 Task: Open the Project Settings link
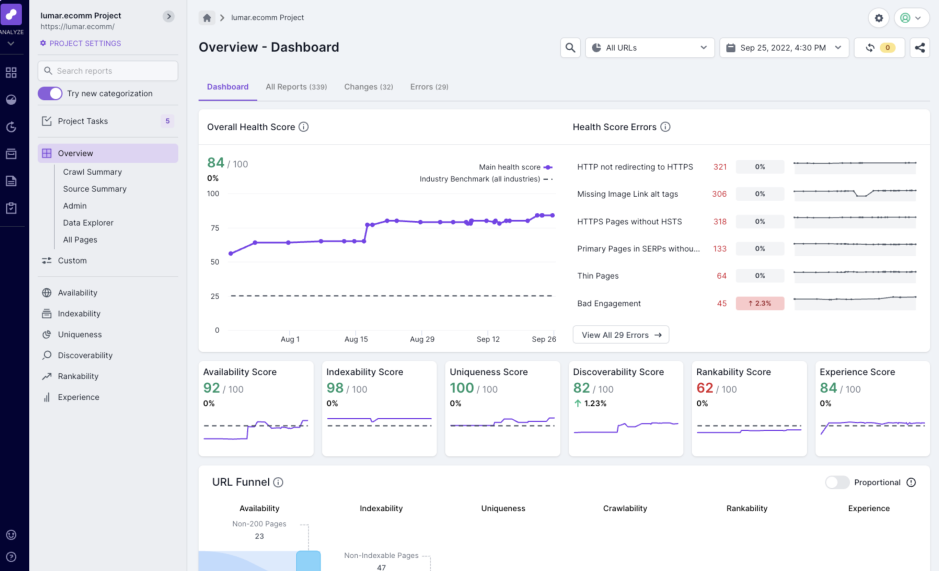tap(81, 44)
